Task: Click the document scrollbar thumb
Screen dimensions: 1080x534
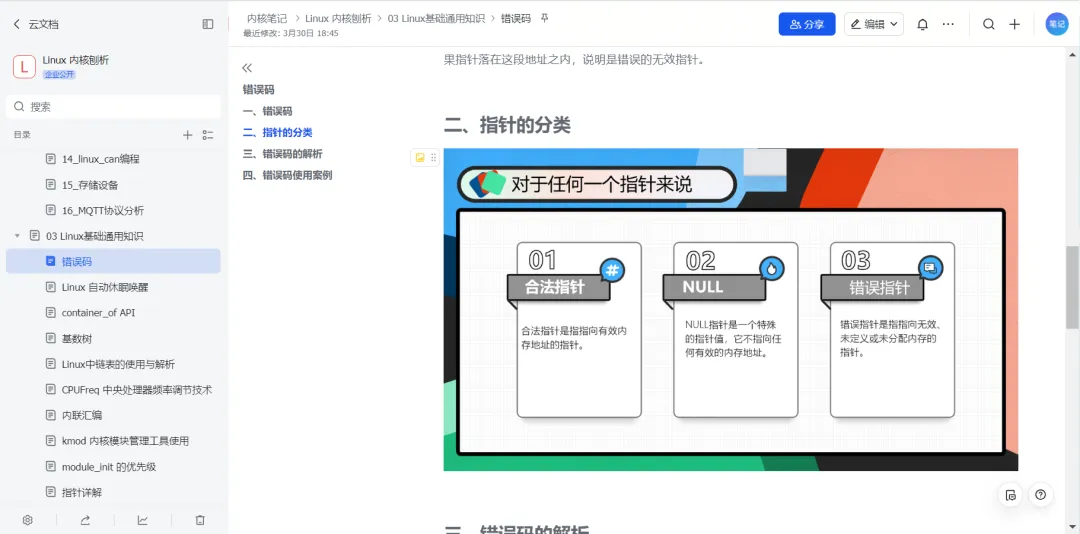Action: pos(1072,287)
